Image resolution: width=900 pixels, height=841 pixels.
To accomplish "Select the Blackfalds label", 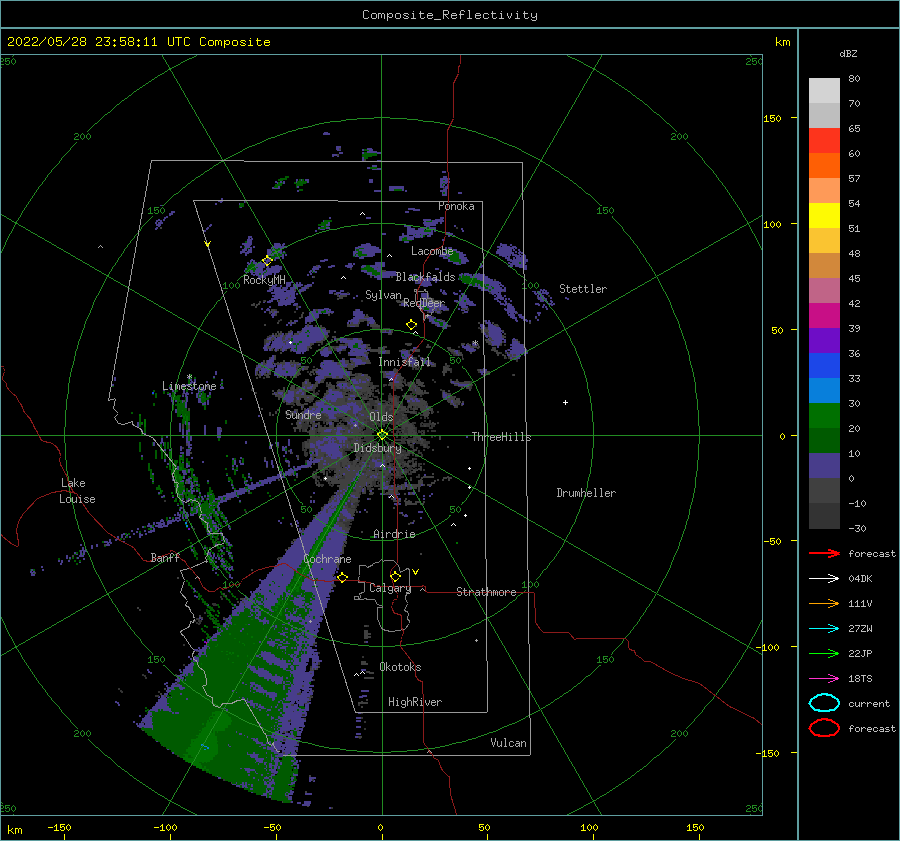I will tap(425, 277).
